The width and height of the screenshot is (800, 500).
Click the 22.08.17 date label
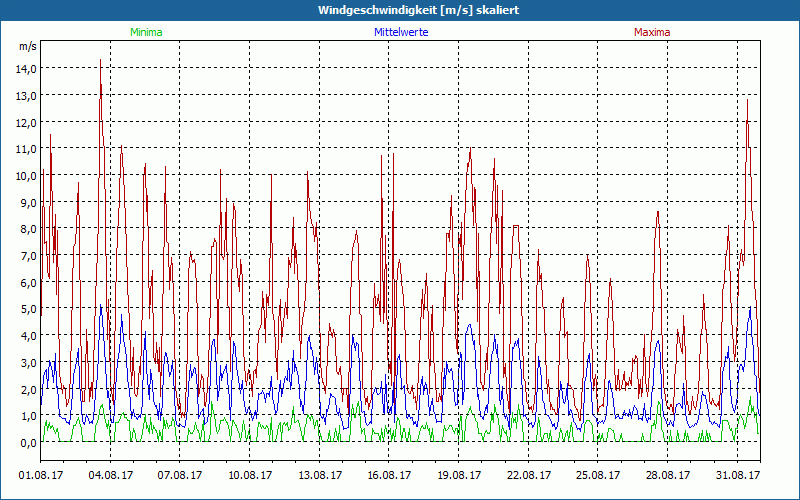tap(529, 475)
